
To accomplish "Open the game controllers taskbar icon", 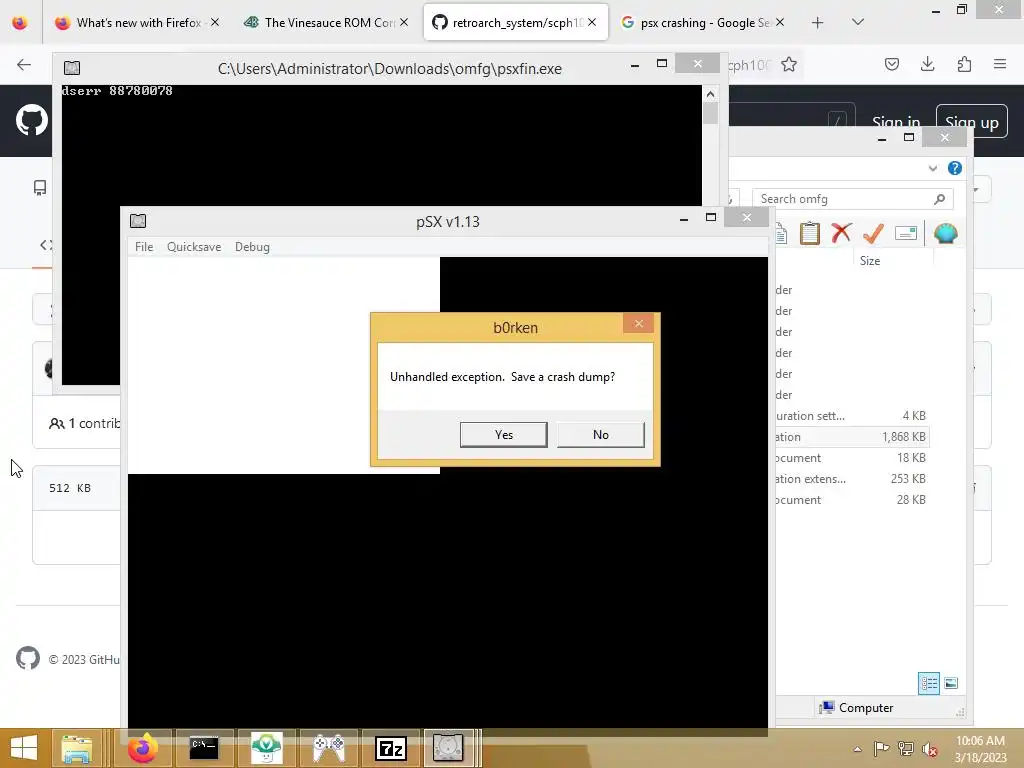I will [x=328, y=748].
